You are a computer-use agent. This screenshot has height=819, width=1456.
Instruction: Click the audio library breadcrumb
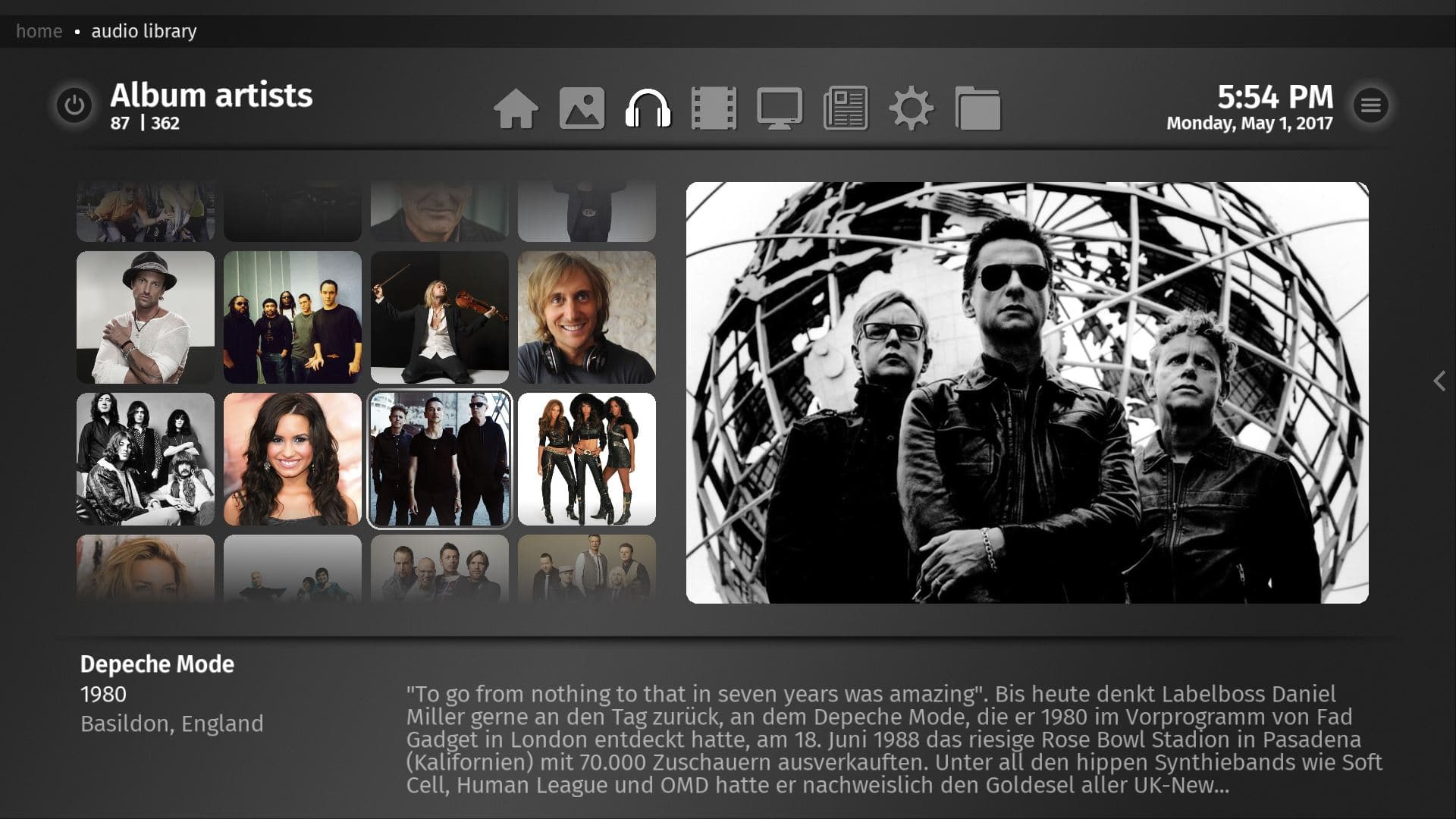point(144,31)
